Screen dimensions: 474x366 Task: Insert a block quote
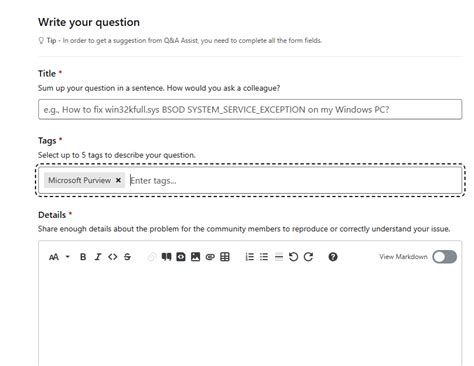pos(166,257)
